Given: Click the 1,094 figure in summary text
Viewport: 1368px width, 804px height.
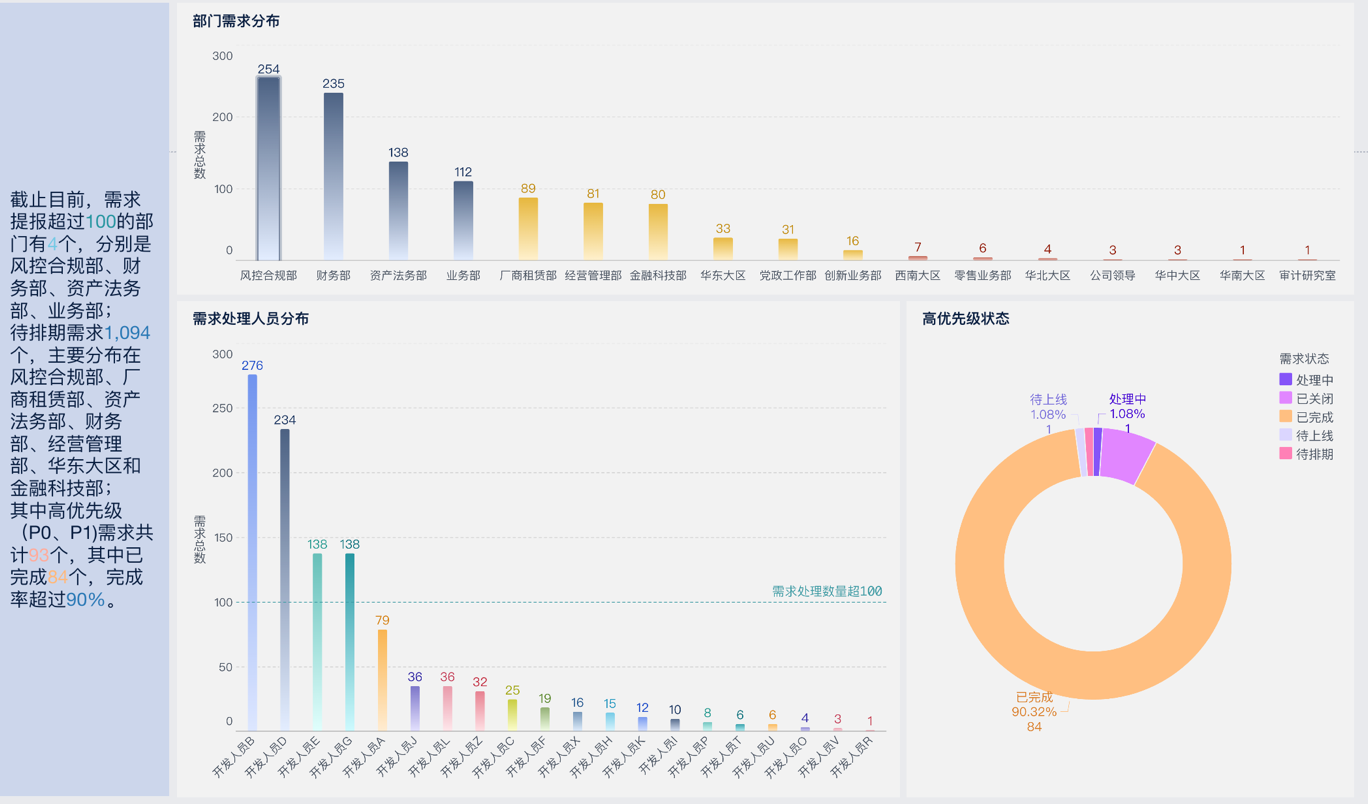Looking at the screenshot, I should pos(127,333).
